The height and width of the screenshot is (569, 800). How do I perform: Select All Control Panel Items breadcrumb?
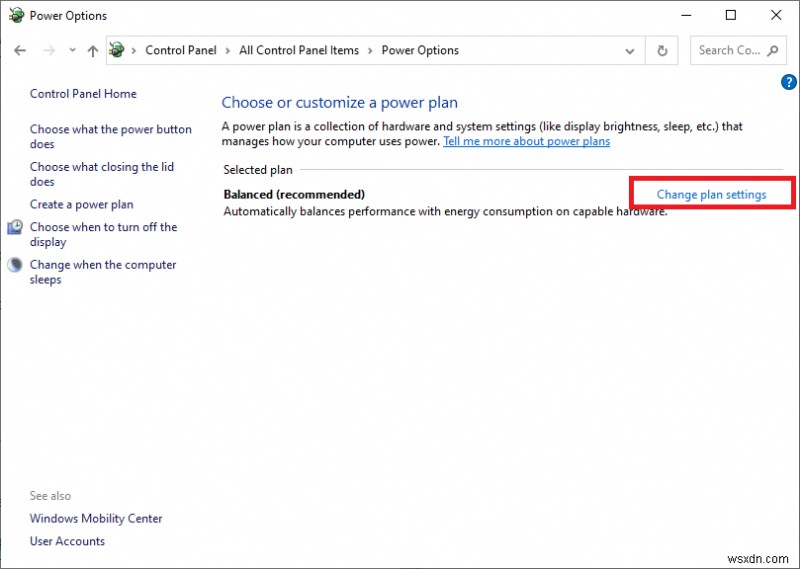click(299, 50)
